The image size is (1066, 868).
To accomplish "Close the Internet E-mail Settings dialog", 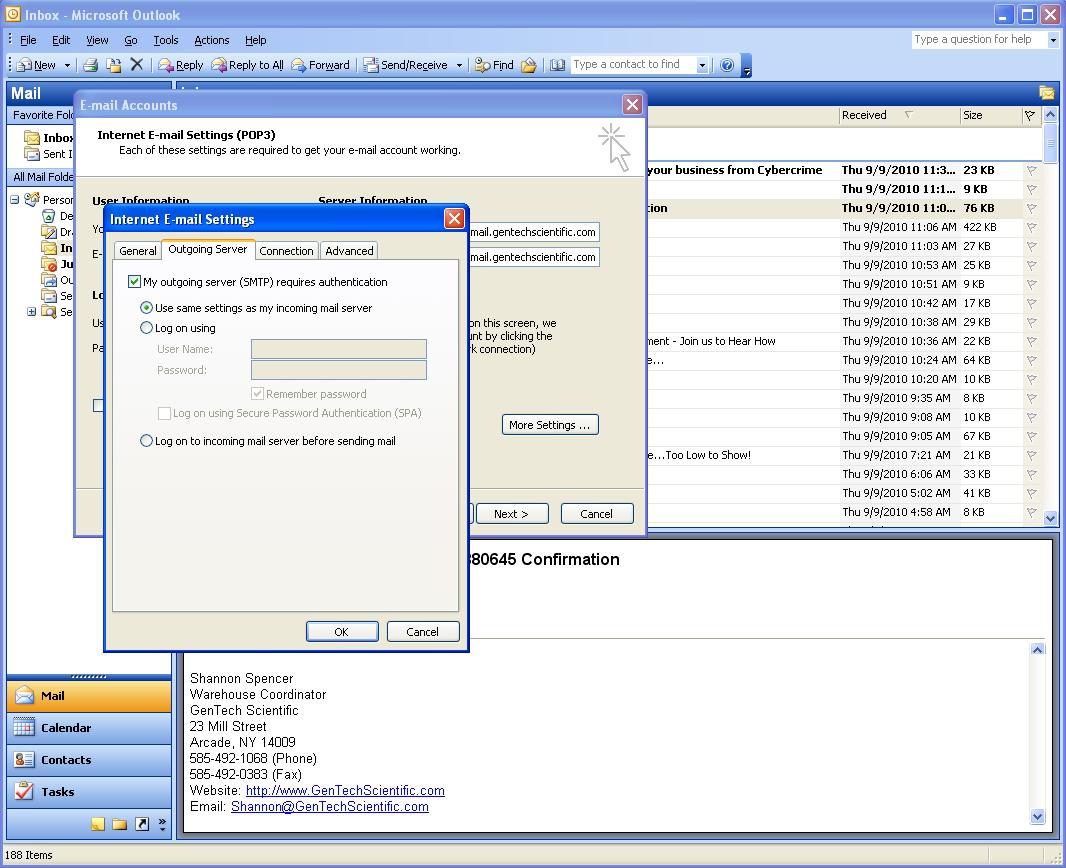I will (454, 219).
